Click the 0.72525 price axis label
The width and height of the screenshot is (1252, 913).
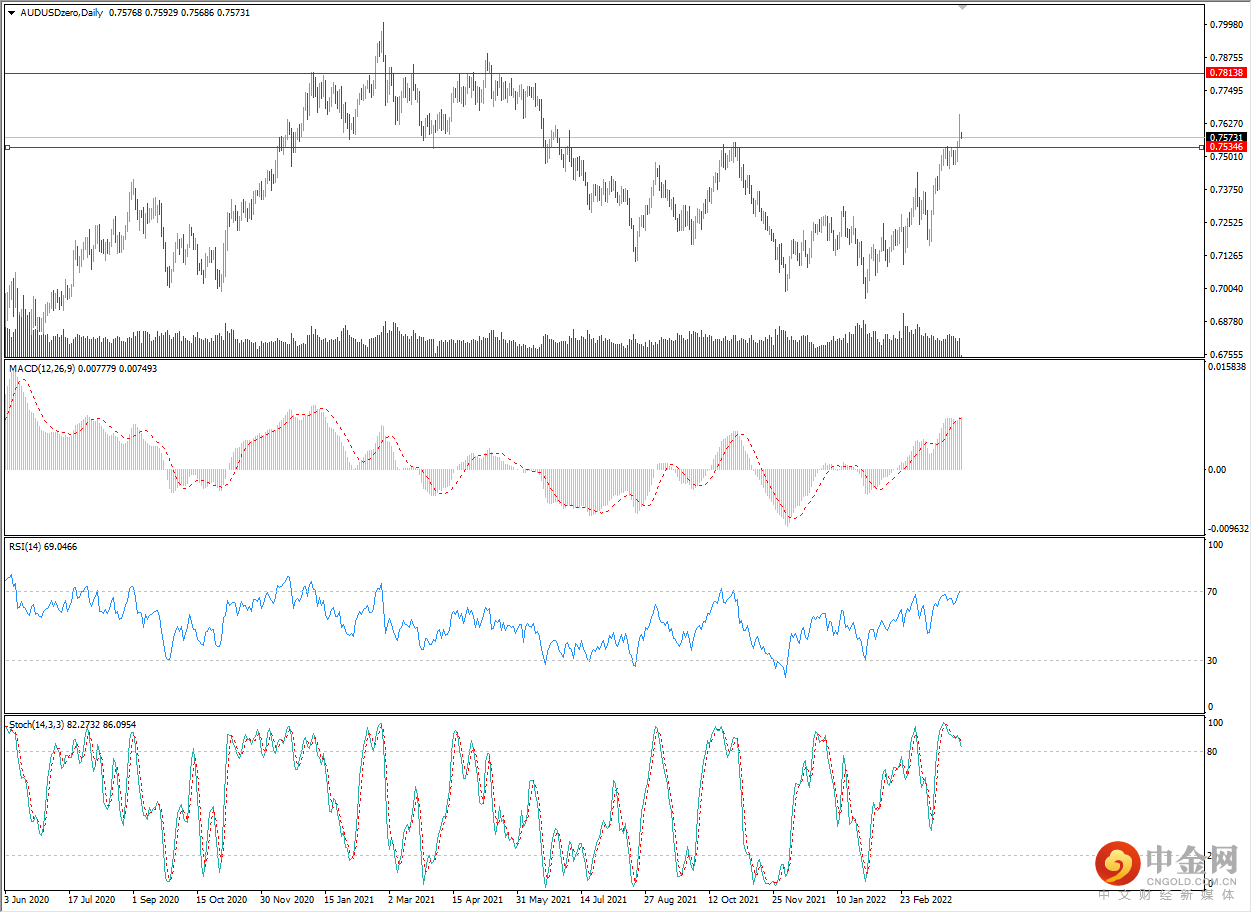(x=1226, y=222)
